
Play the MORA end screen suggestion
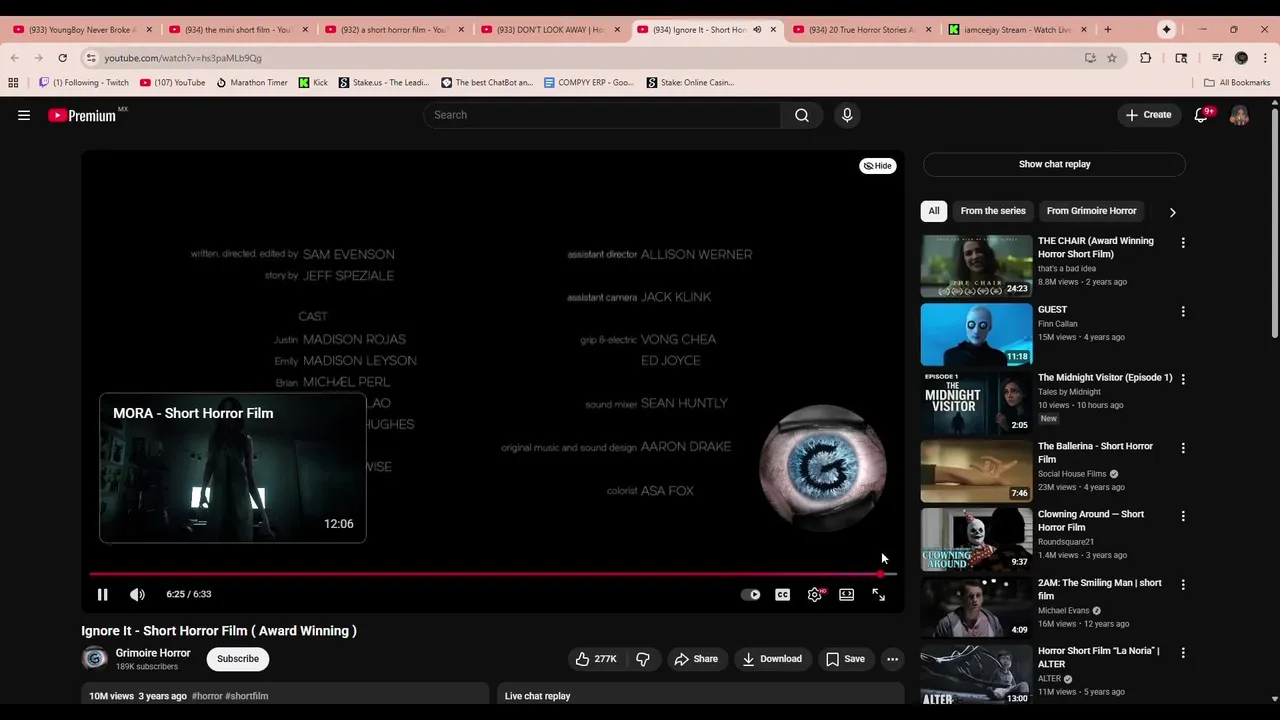point(233,468)
